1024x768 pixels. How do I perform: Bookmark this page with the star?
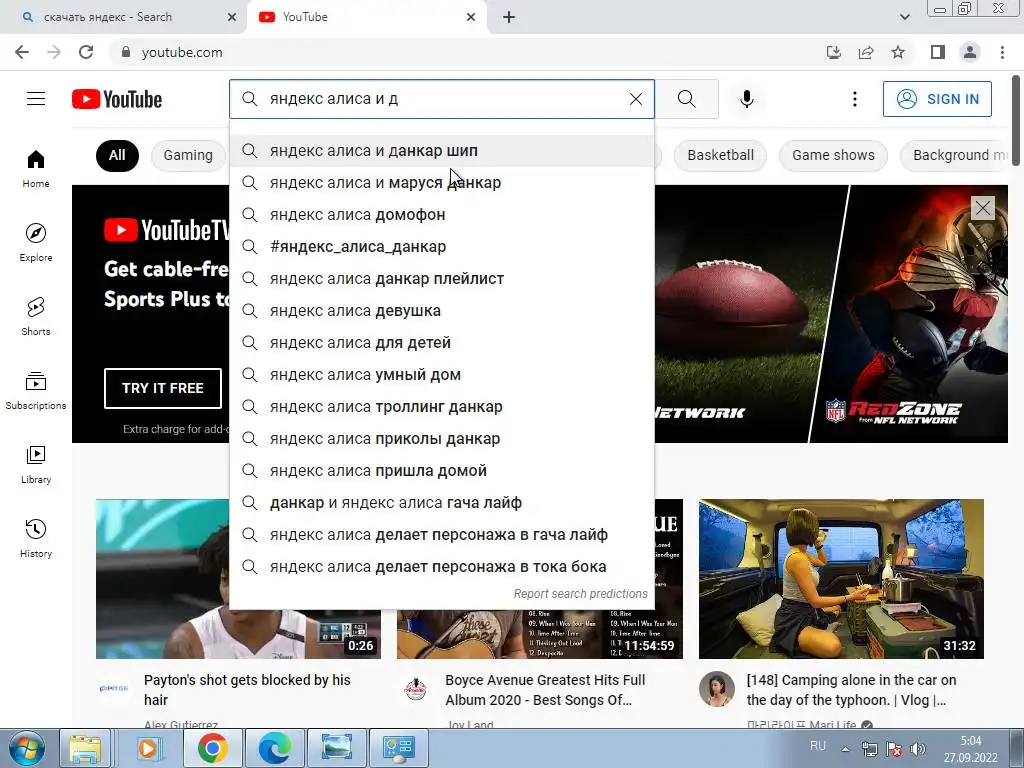(898, 52)
